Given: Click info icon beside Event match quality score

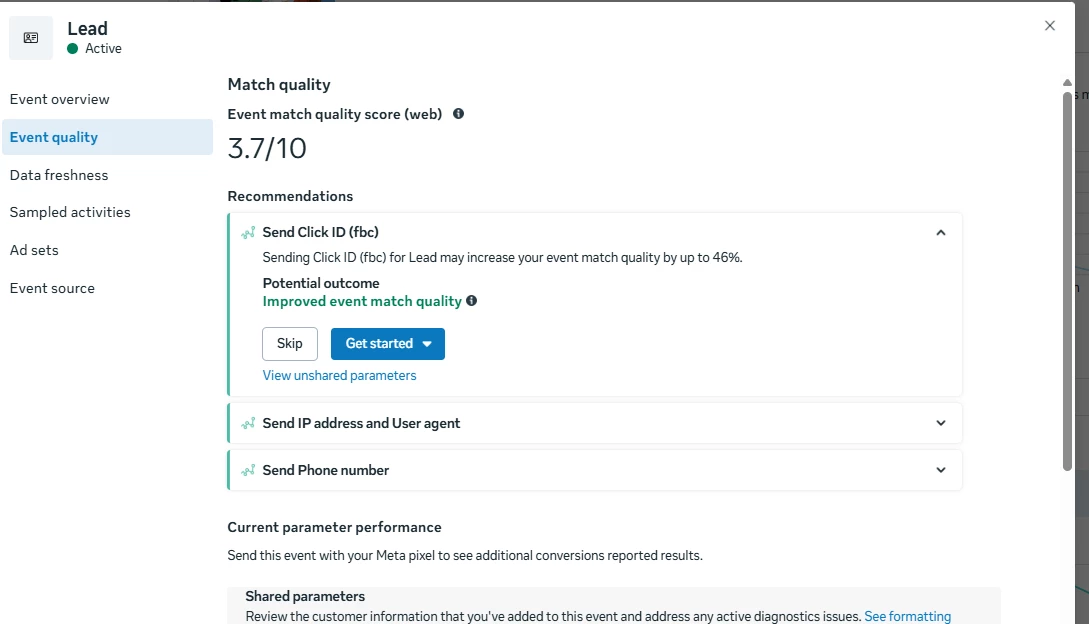Looking at the screenshot, I should click(458, 114).
